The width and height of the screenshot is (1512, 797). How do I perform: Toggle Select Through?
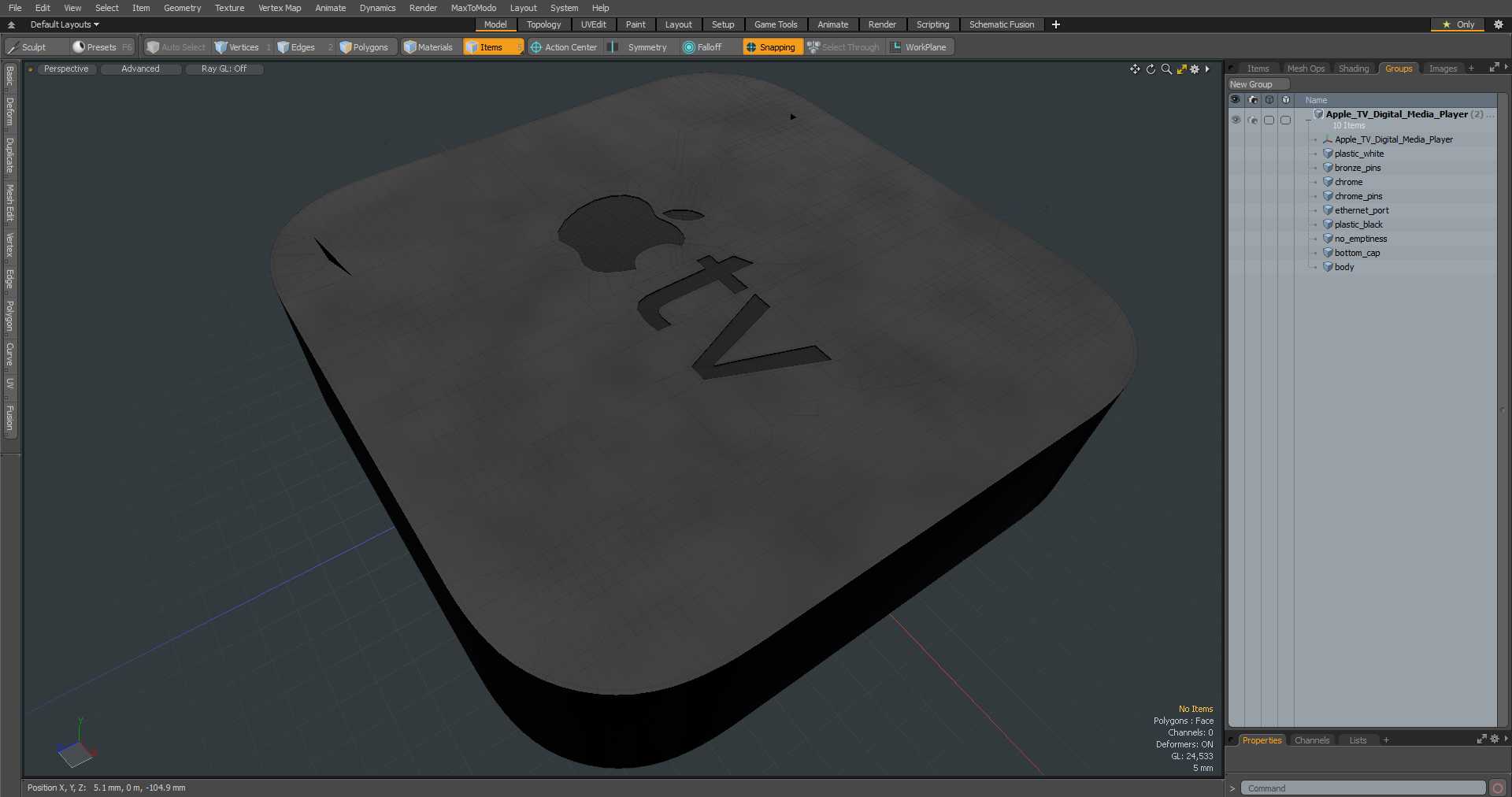pyautogui.click(x=843, y=47)
